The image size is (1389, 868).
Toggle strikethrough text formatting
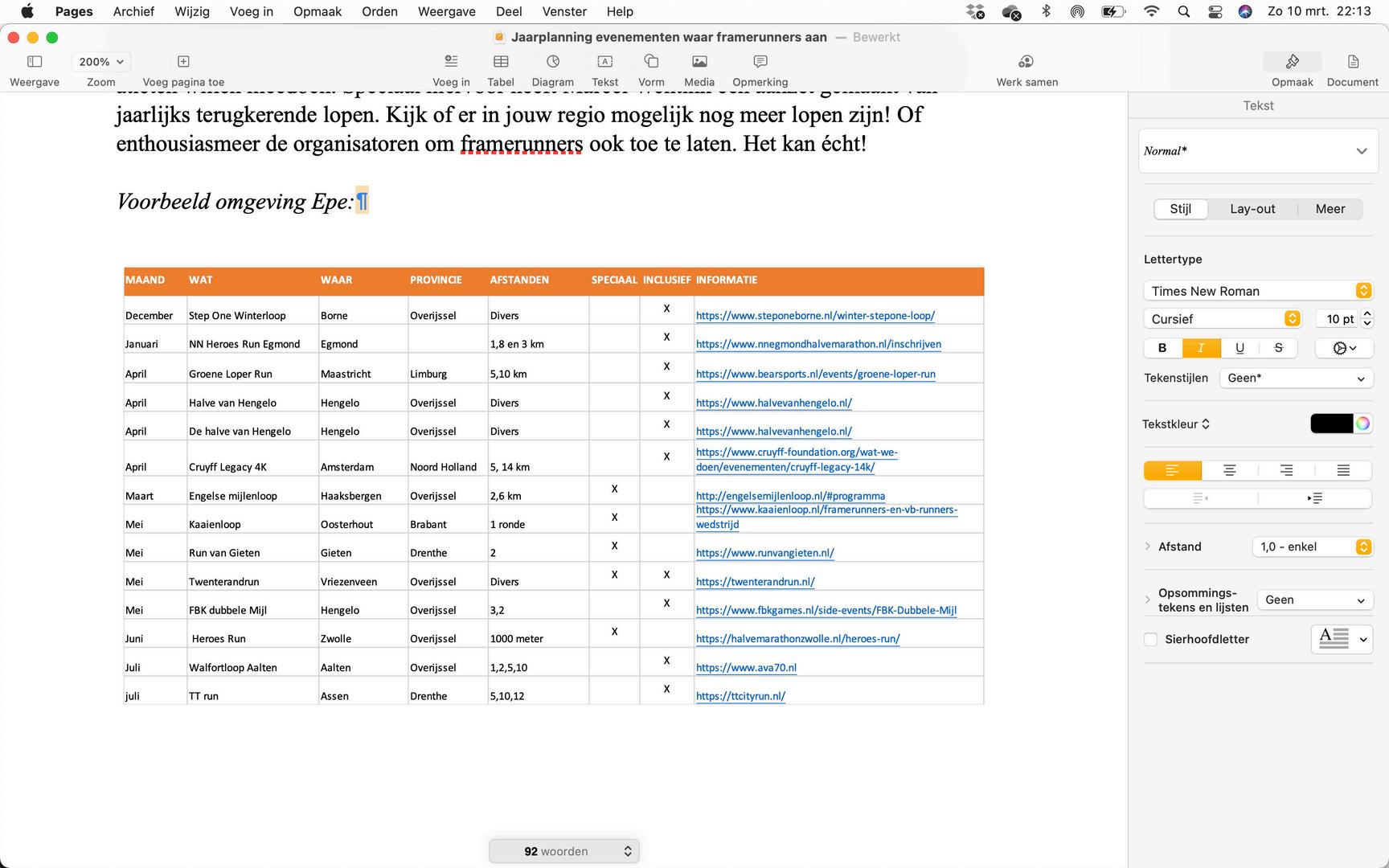pos(1278,348)
